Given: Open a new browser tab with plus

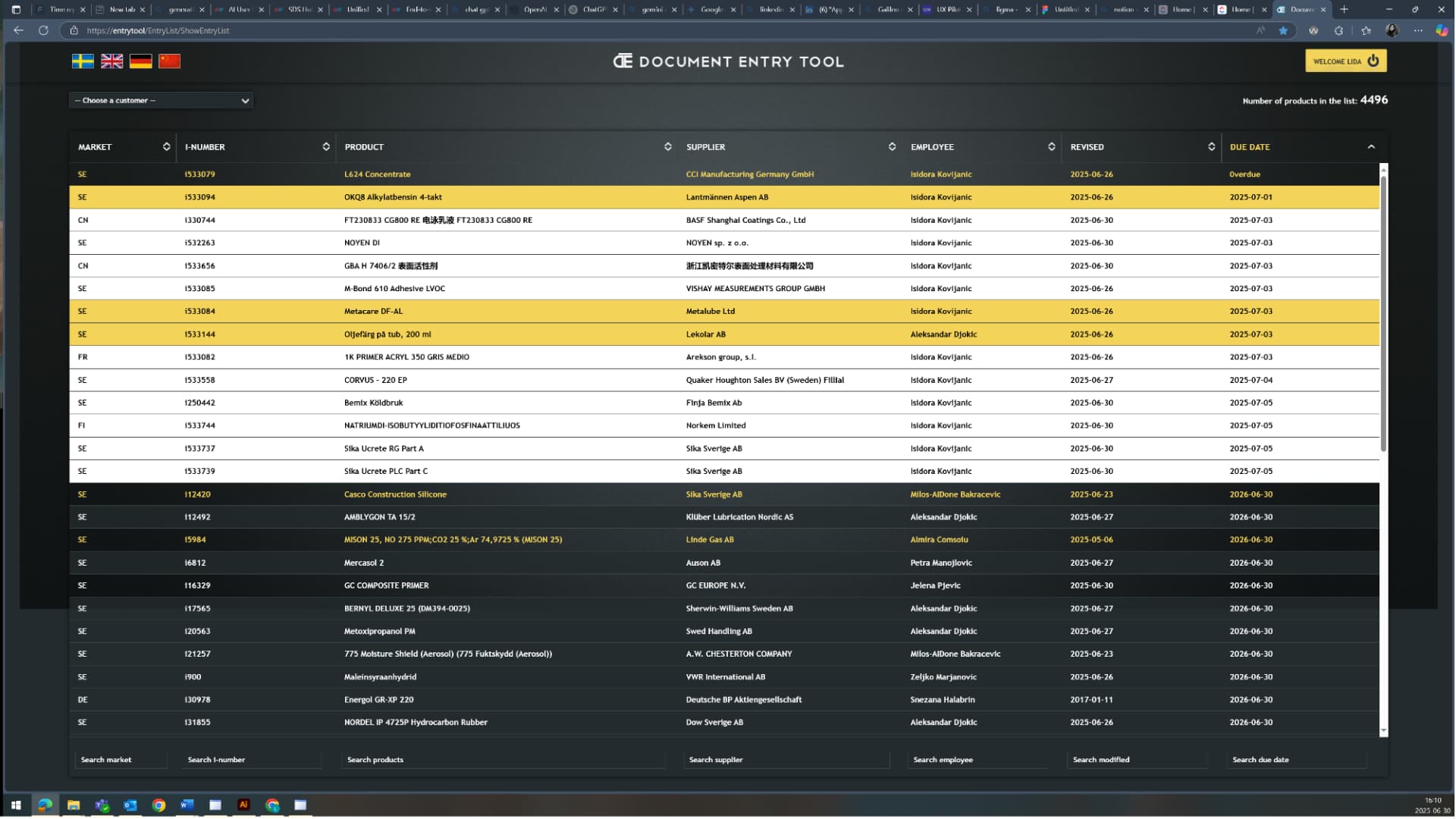Looking at the screenshot, I should click(x=1344, y=9).
